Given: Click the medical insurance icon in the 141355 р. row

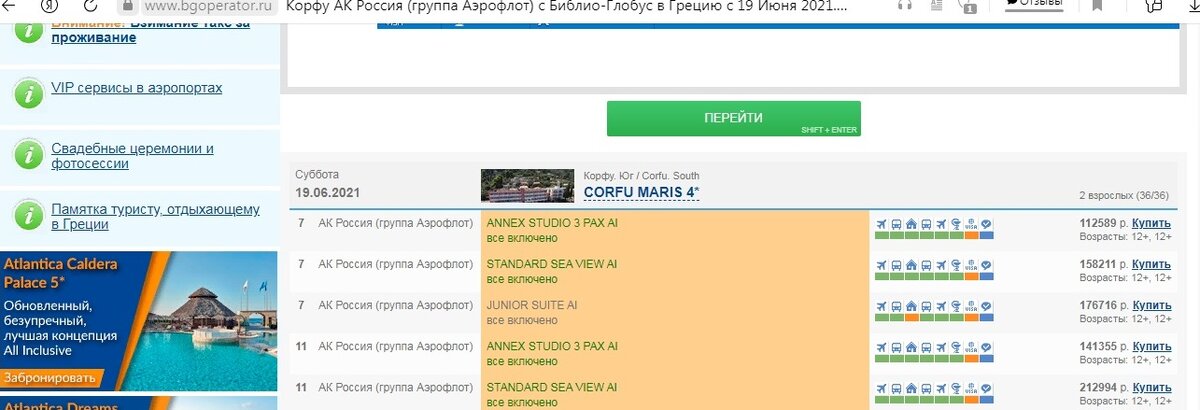Looking at the screenshot, I should pyautogui.click(x=956, y=347).
